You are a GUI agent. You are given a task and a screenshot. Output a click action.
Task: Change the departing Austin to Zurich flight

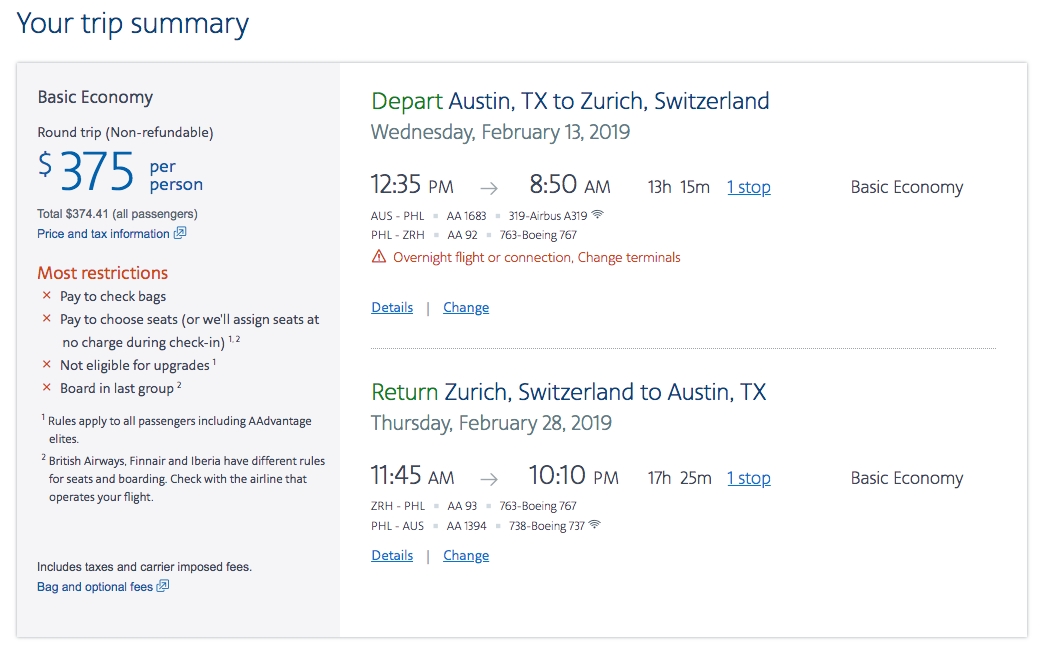[466, 308]
